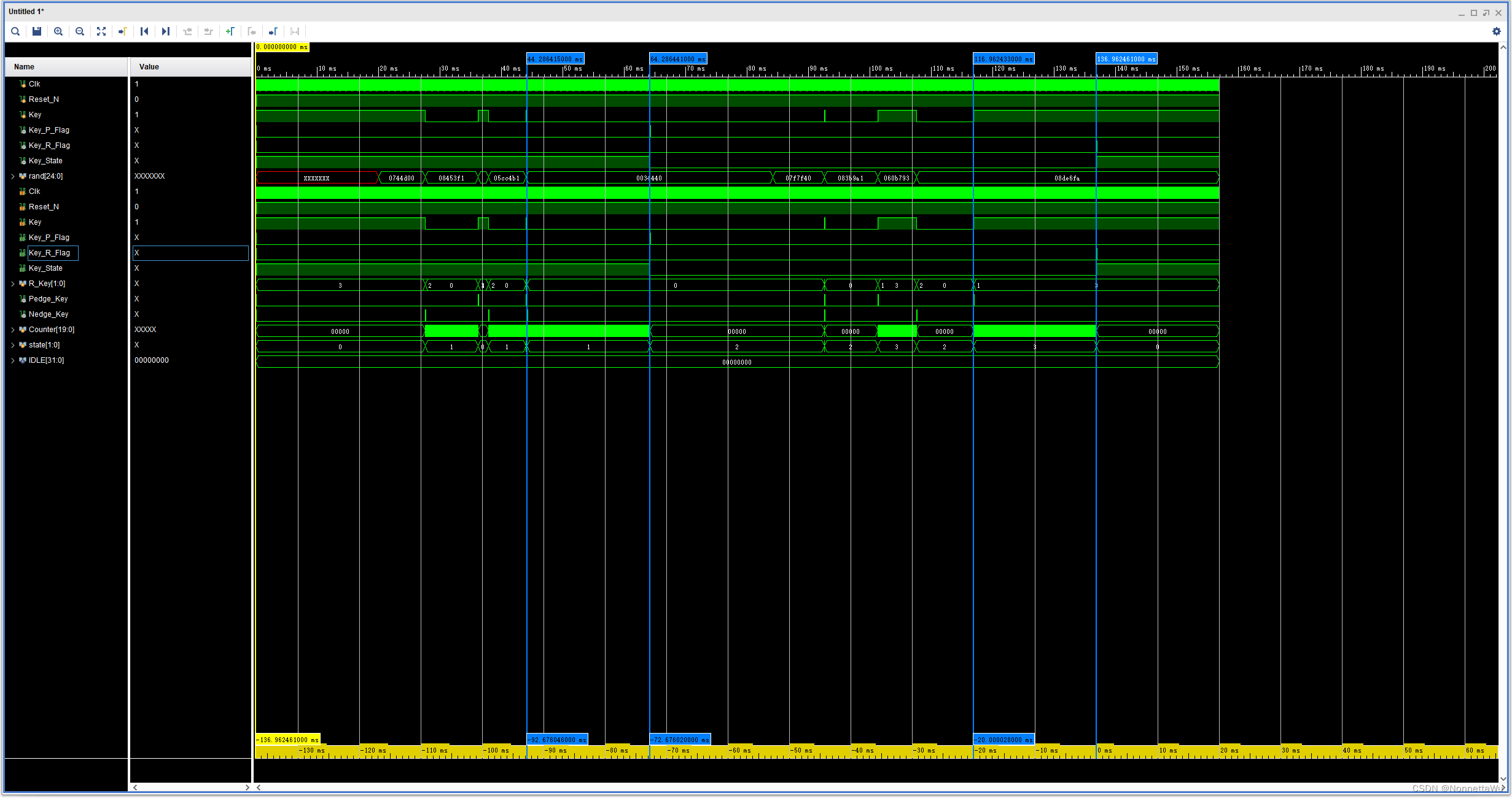Click the Add Marker icon
The image size is (1512, 798).
click(230, 31)
